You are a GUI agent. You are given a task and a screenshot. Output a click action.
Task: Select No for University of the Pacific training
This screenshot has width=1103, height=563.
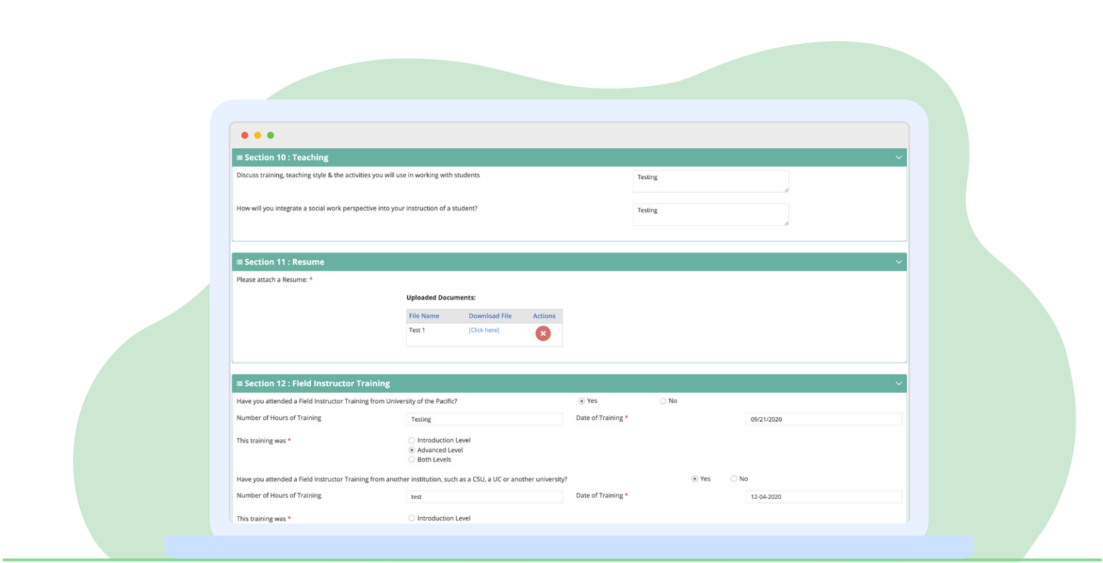point(662,401)
